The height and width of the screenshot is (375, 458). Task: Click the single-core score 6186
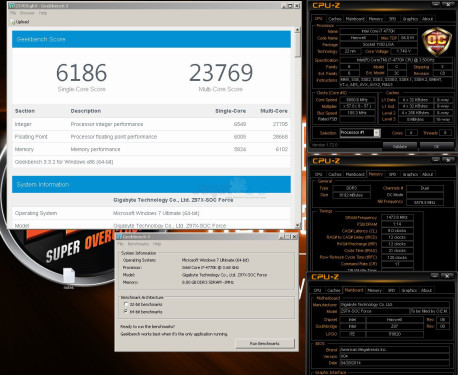tap(82, 73)
